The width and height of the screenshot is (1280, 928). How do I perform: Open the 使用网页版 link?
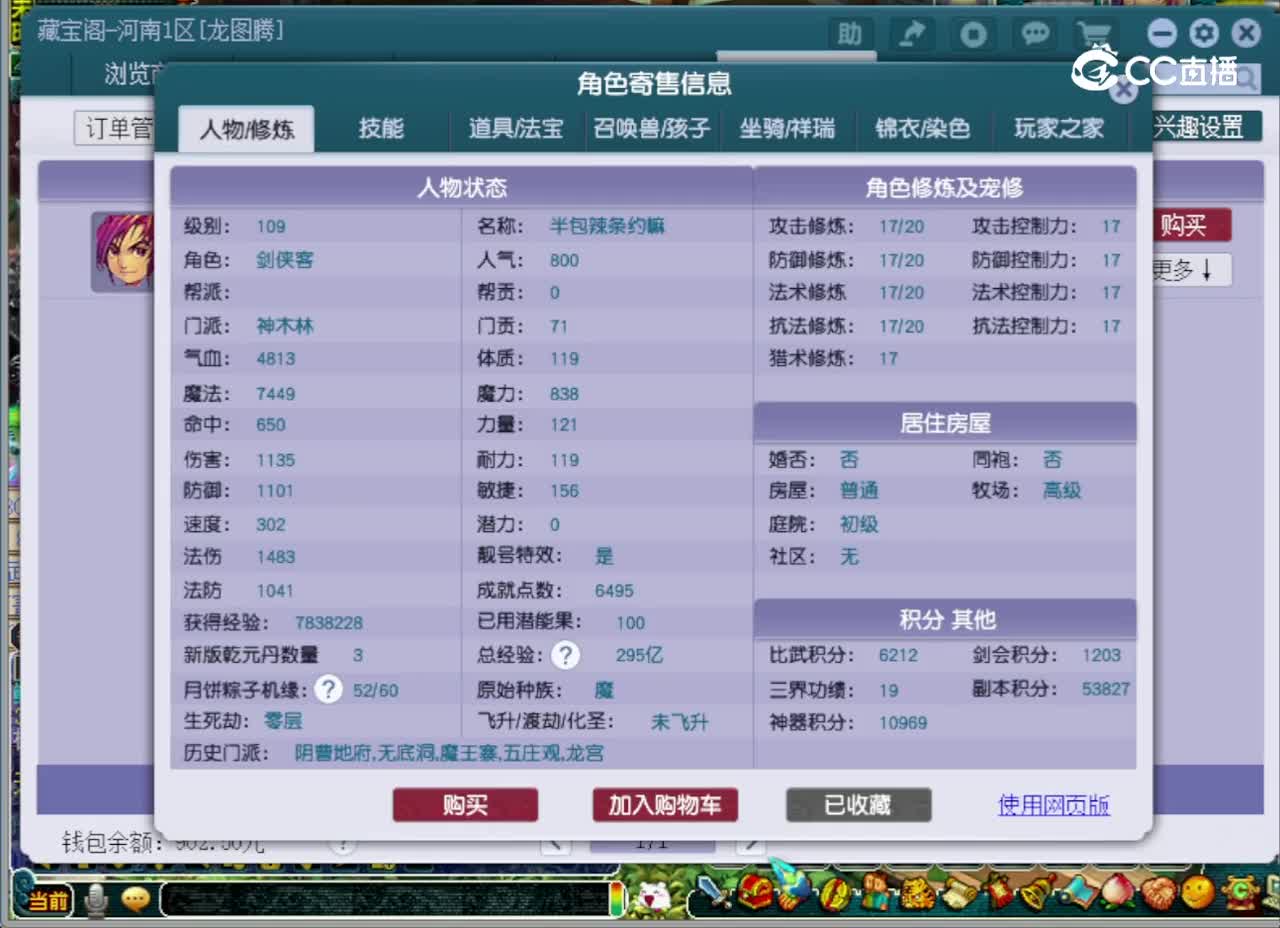1053,804
